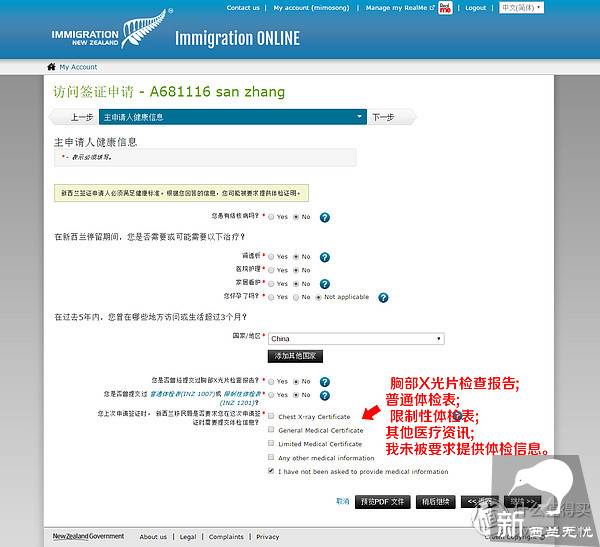
Task: Click the << 返回 back button
Action: coord(480,502)
